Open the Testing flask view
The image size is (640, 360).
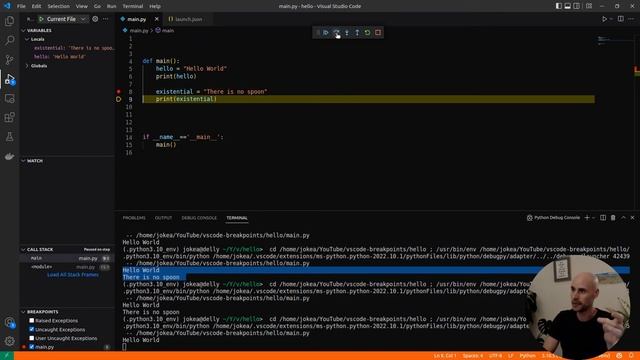9,137
